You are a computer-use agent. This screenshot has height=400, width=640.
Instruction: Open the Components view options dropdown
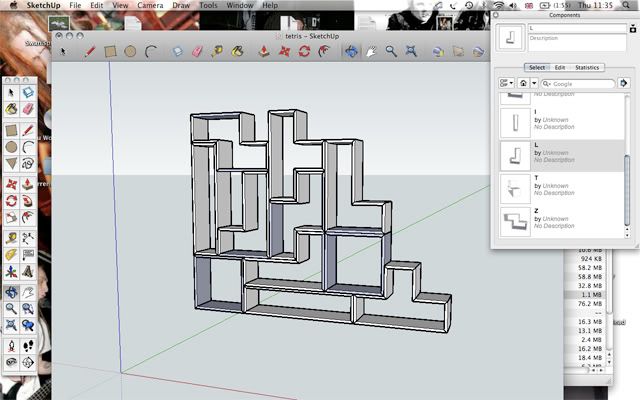507,83
